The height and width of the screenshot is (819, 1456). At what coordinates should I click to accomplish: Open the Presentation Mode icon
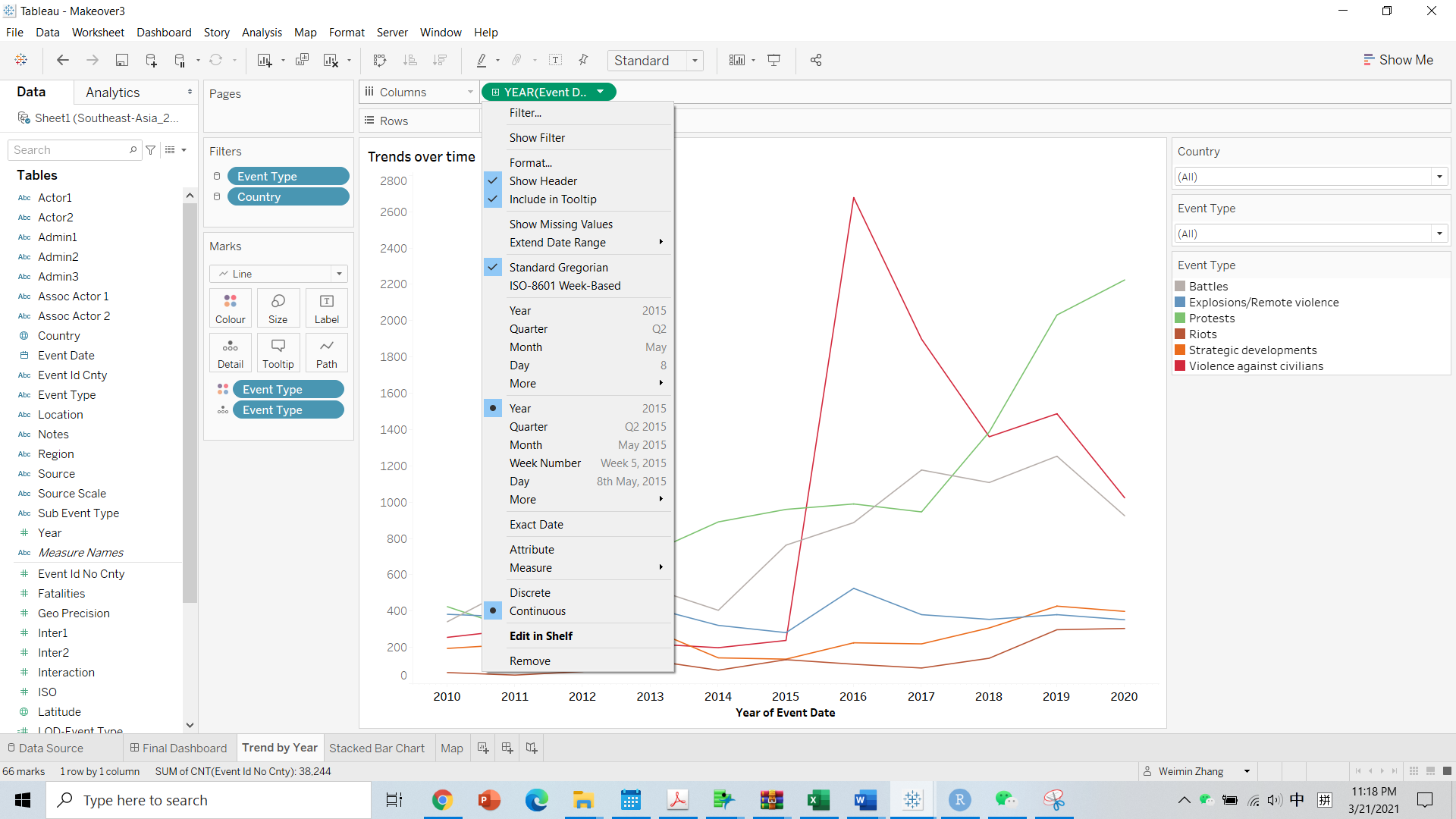[774, 61]
